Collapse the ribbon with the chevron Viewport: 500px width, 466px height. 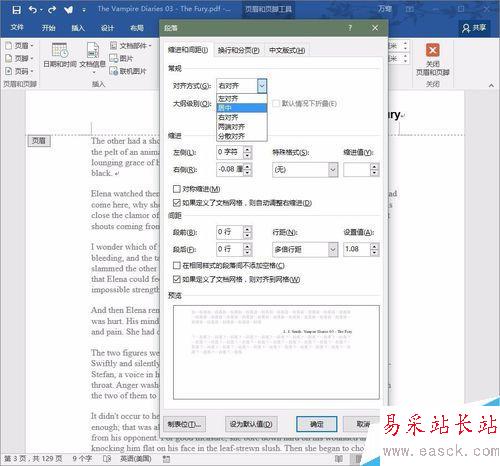click(x=491, y=86)
